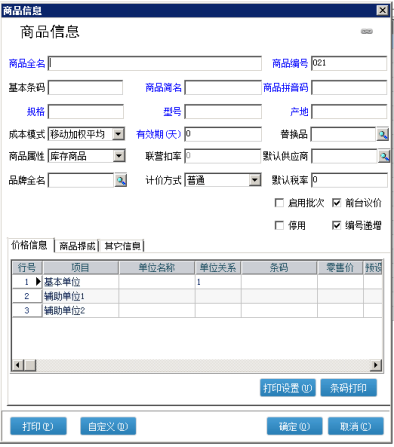The height and width of the screenshot is (447, 394).
Task: Close the 商品信息 dialog window
Action: 382,10
